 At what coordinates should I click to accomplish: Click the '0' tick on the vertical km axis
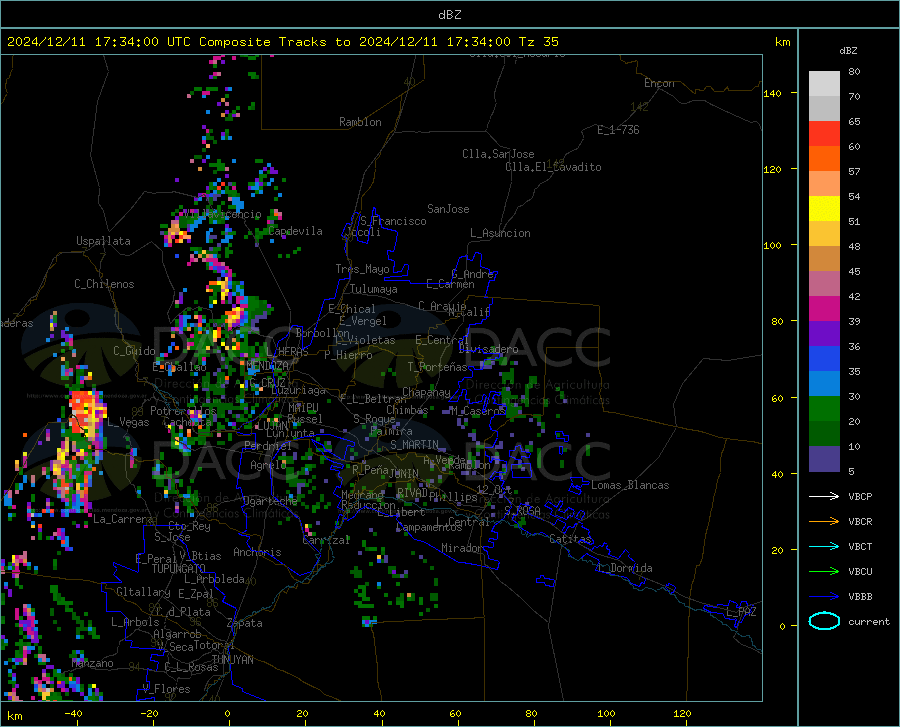[x=782, y=626]
